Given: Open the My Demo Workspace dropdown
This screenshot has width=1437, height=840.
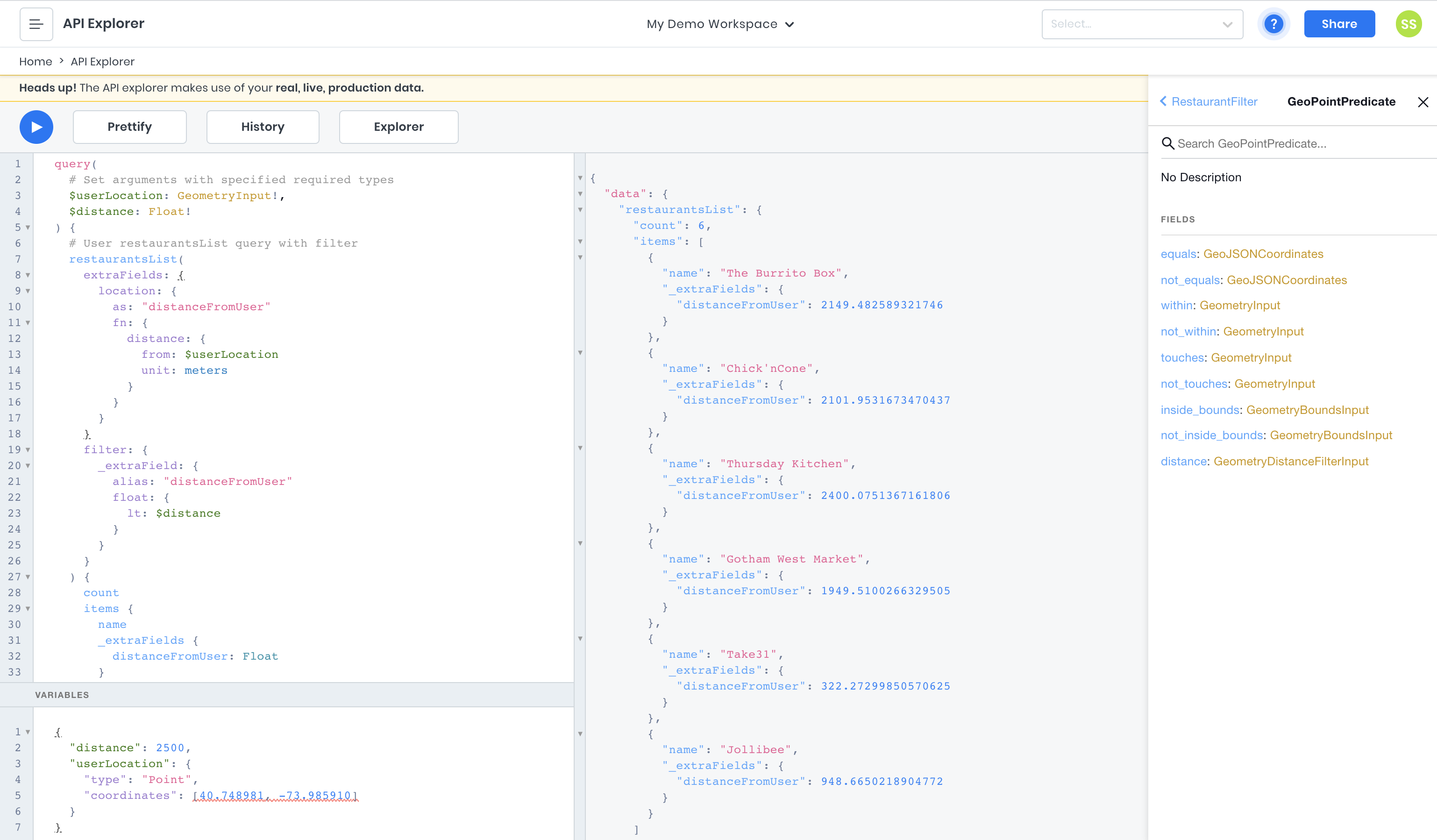Looking at the screenshot, I should pyautogui.click(x=720, y=24).
